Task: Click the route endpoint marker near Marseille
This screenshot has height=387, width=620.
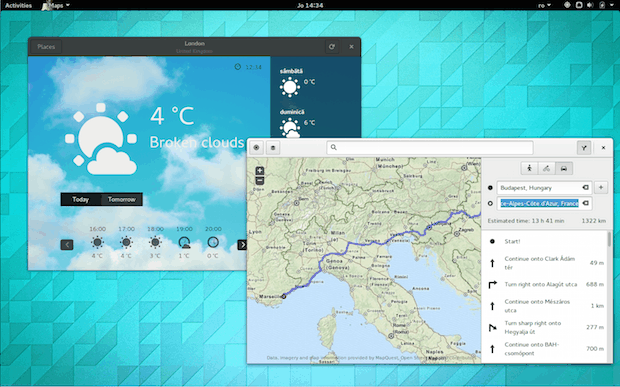Action: [x=284, y=296]
